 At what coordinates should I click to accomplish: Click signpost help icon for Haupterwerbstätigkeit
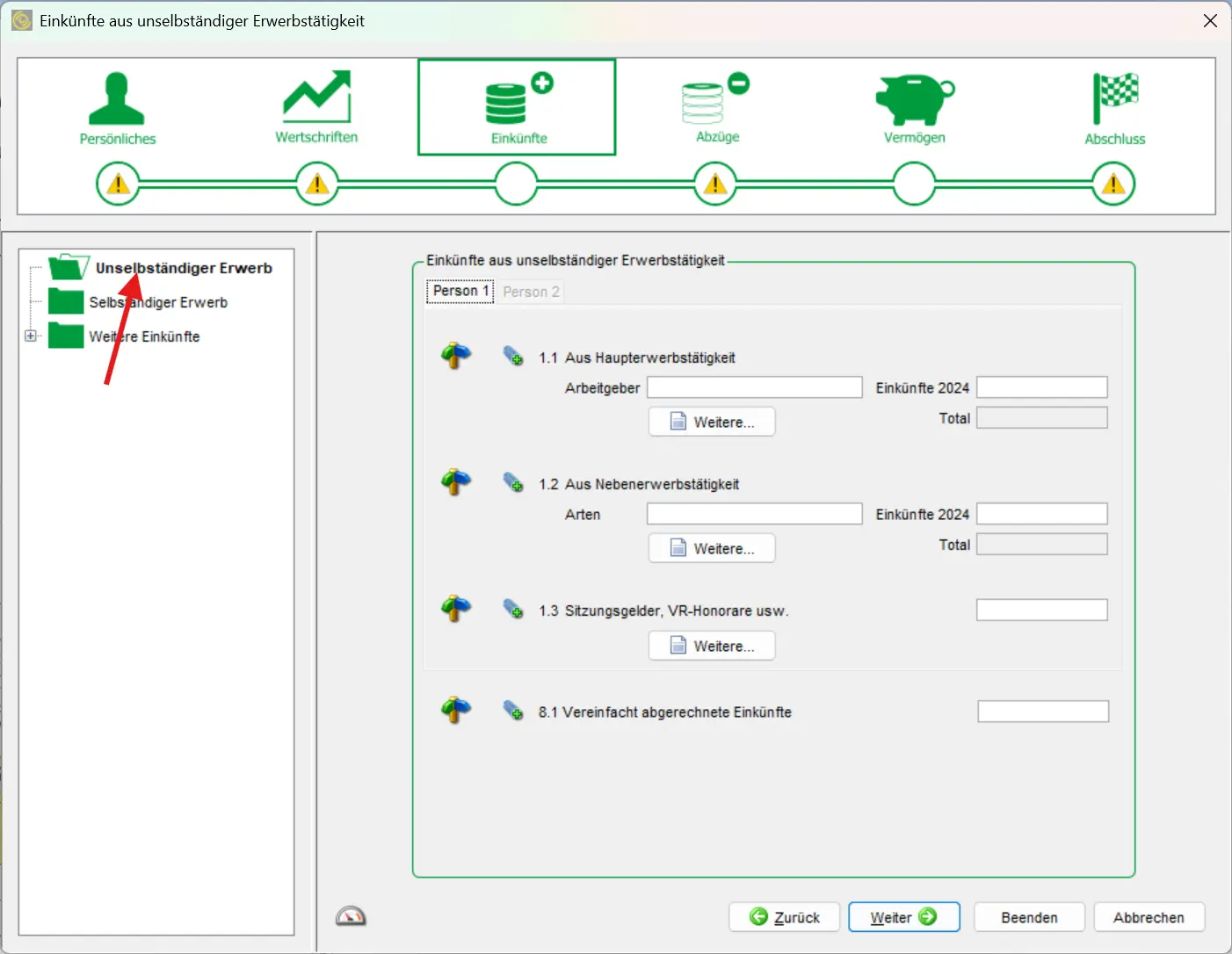(456, 355)
